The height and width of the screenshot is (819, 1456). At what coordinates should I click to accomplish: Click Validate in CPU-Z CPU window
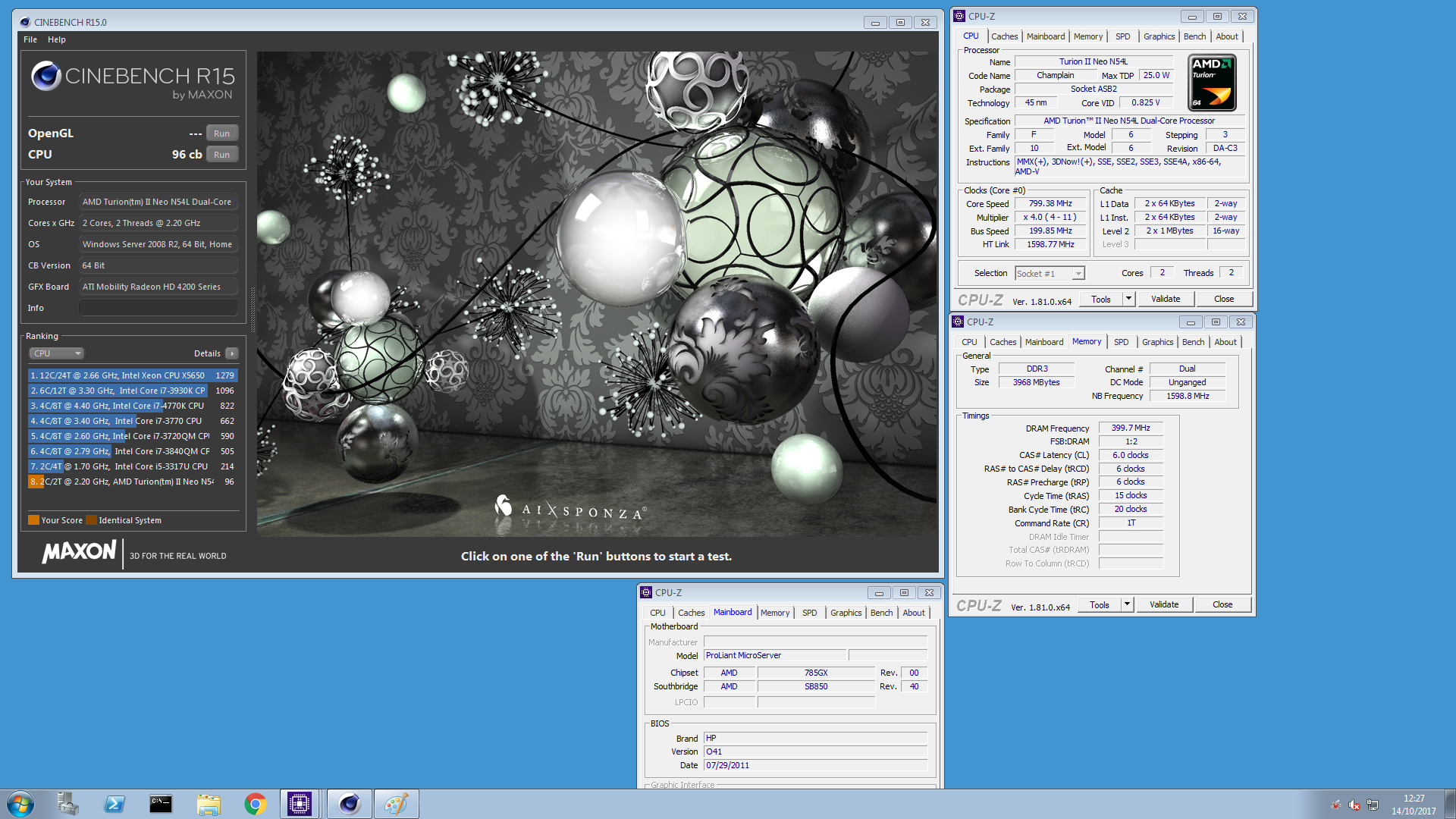click(x=1166, y=299)
